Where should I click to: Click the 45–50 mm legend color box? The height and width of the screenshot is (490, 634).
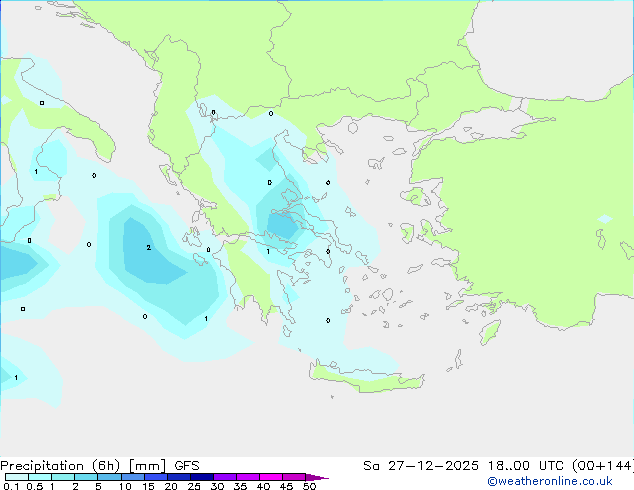pos(294,477)
